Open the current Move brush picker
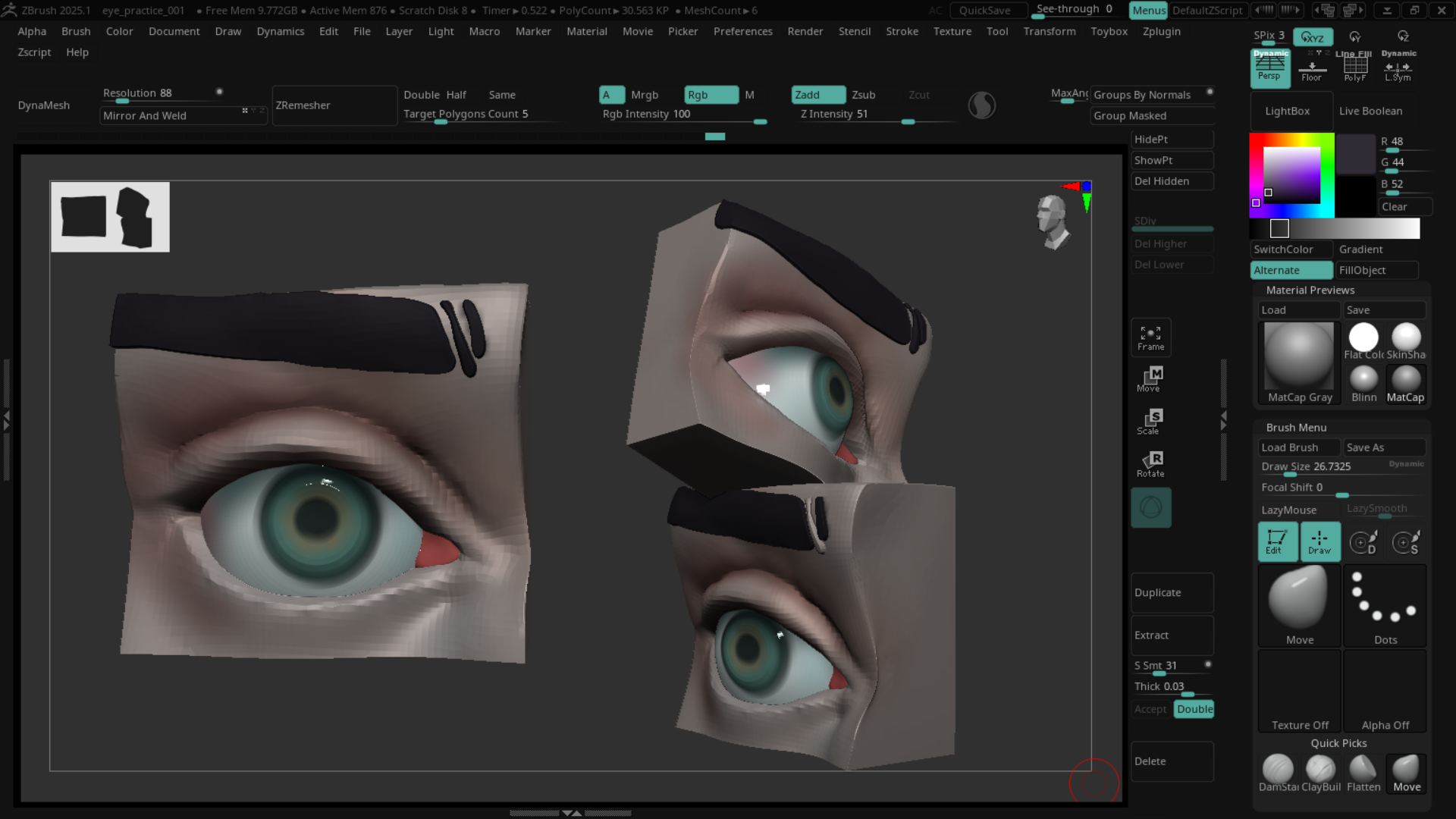This screenshot has height=819, width=1456. point(1299,605)
